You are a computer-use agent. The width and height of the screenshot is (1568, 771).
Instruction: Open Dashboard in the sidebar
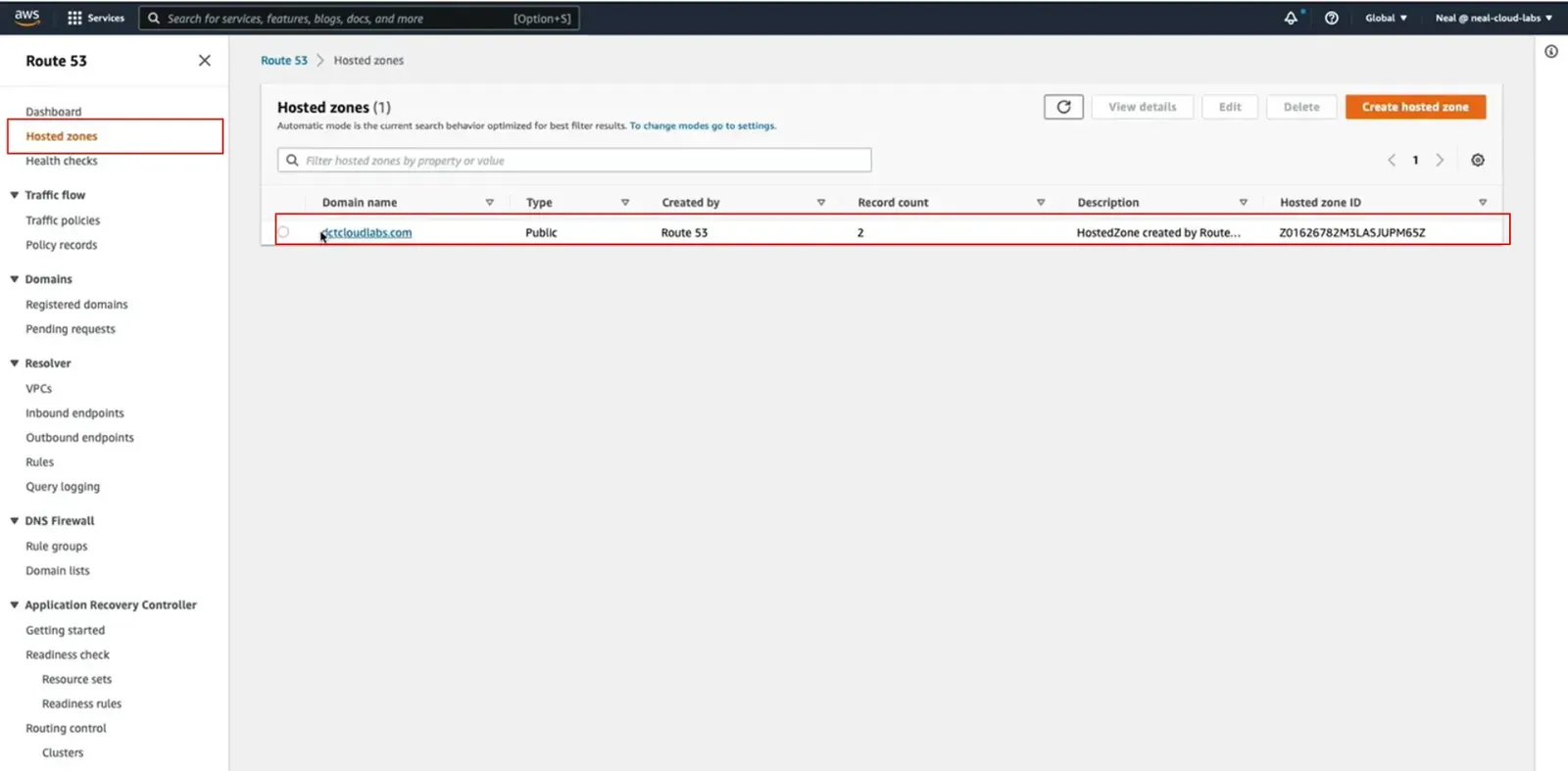coord(54,112)
